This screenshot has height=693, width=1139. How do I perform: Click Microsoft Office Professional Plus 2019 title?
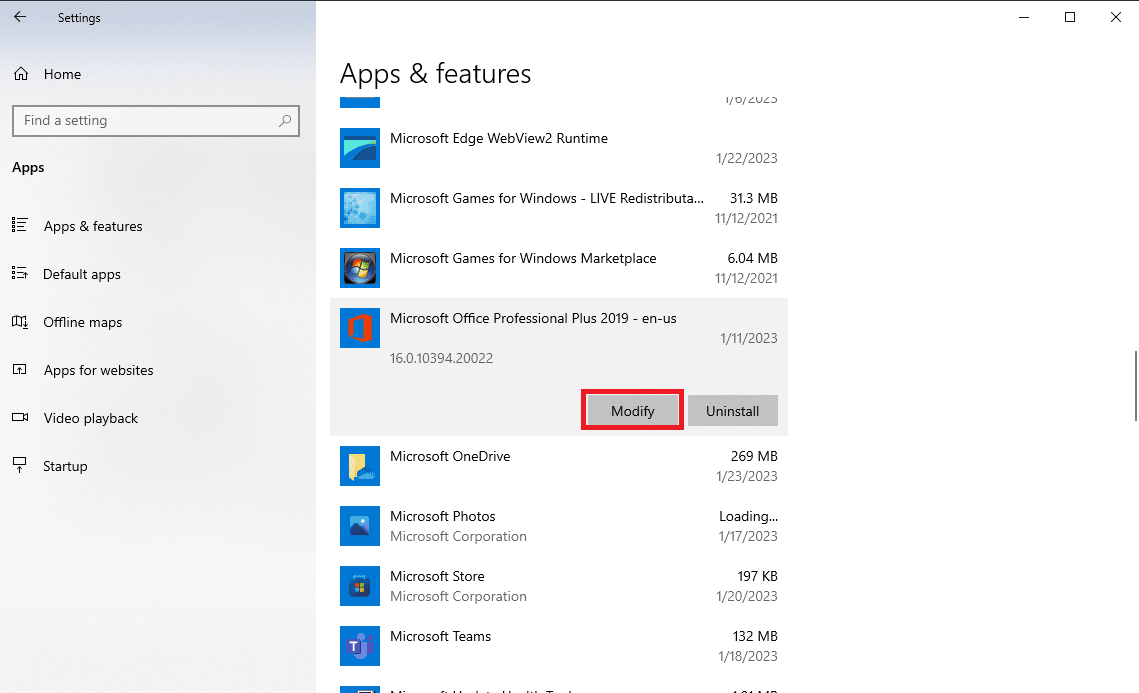point(533,318)
